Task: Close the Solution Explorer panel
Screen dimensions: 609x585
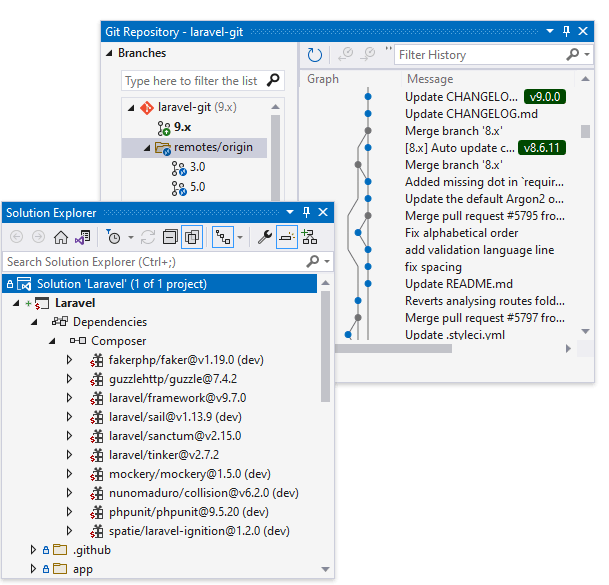Action: tap(323, 212)
